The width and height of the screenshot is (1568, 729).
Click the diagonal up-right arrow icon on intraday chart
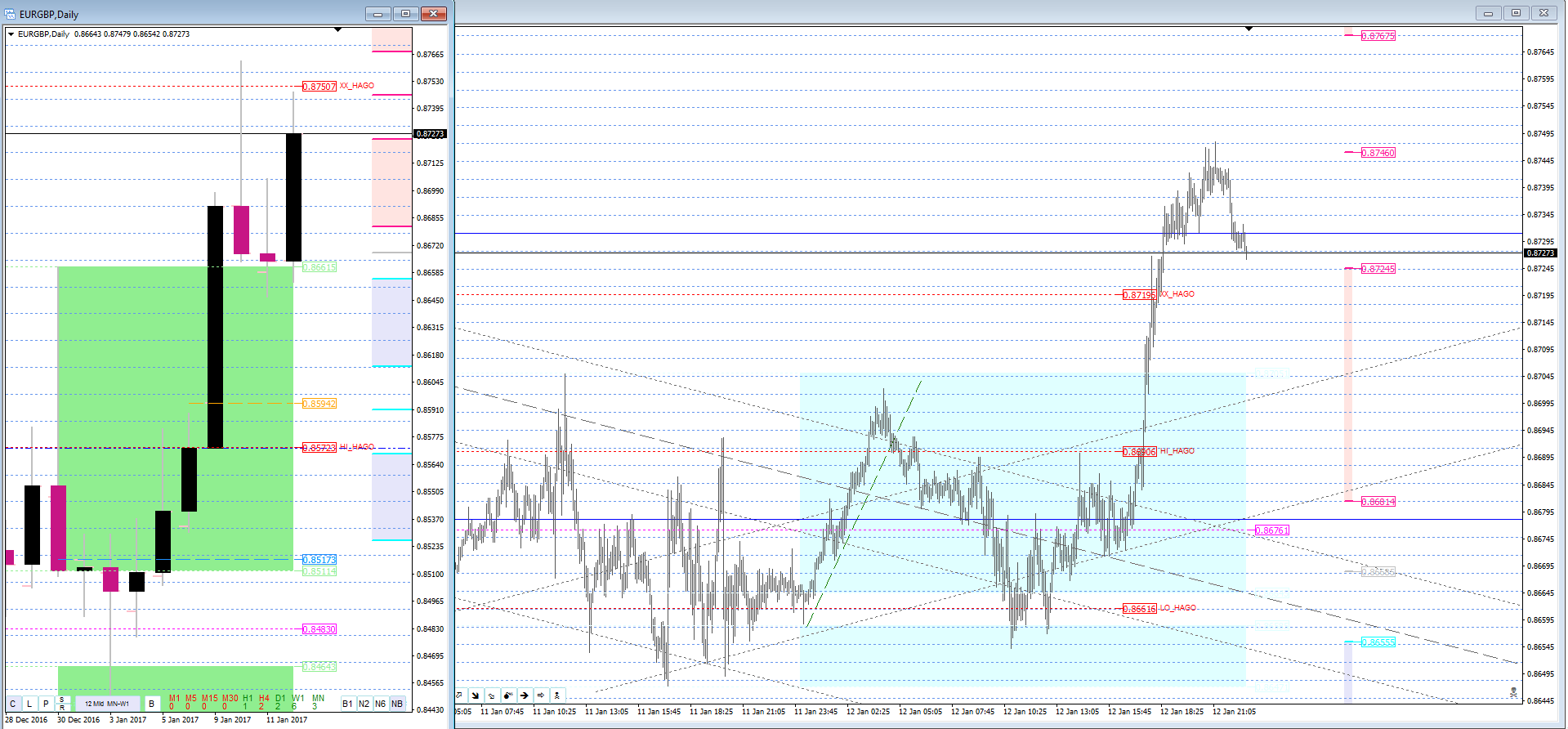(459, 695)
